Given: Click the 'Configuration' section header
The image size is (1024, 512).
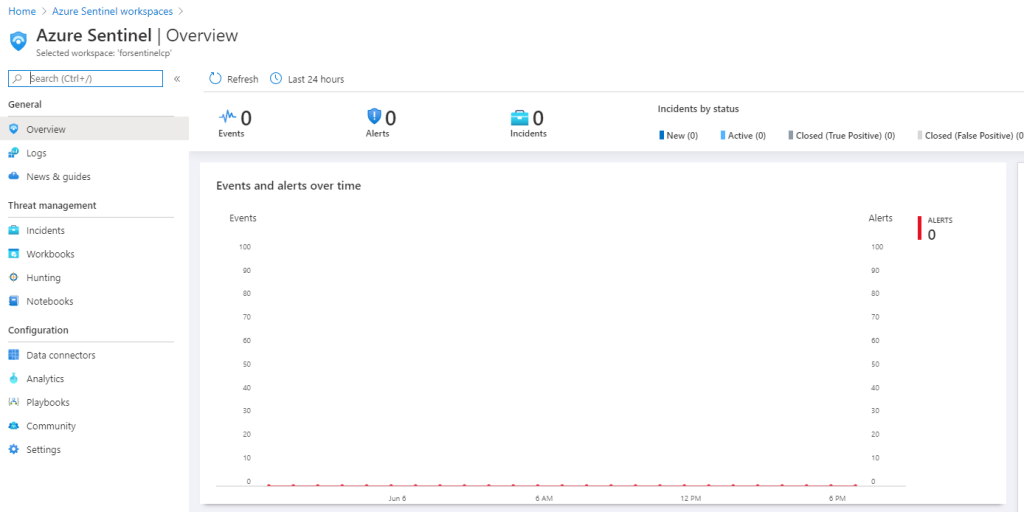Looking at the screenshot, I should pyautogui.click(x=38, y=330).
